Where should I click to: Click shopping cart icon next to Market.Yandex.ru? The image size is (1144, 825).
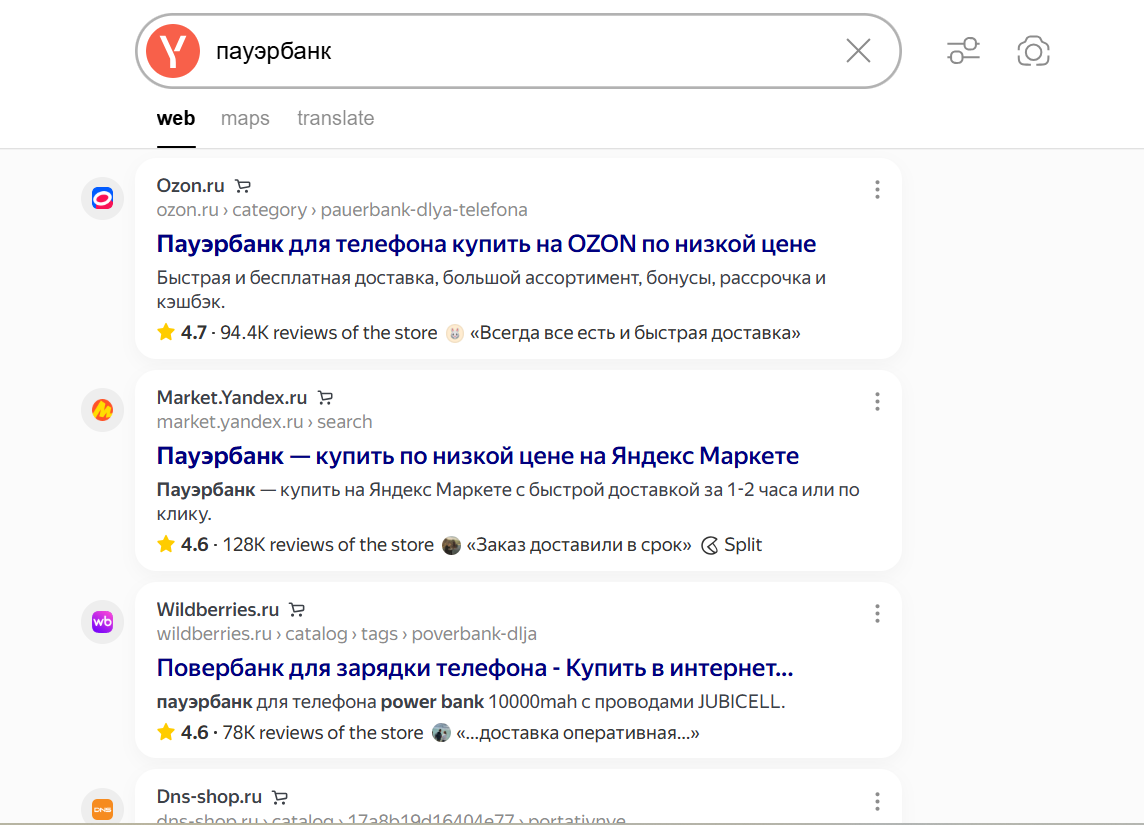coord(325,398)
